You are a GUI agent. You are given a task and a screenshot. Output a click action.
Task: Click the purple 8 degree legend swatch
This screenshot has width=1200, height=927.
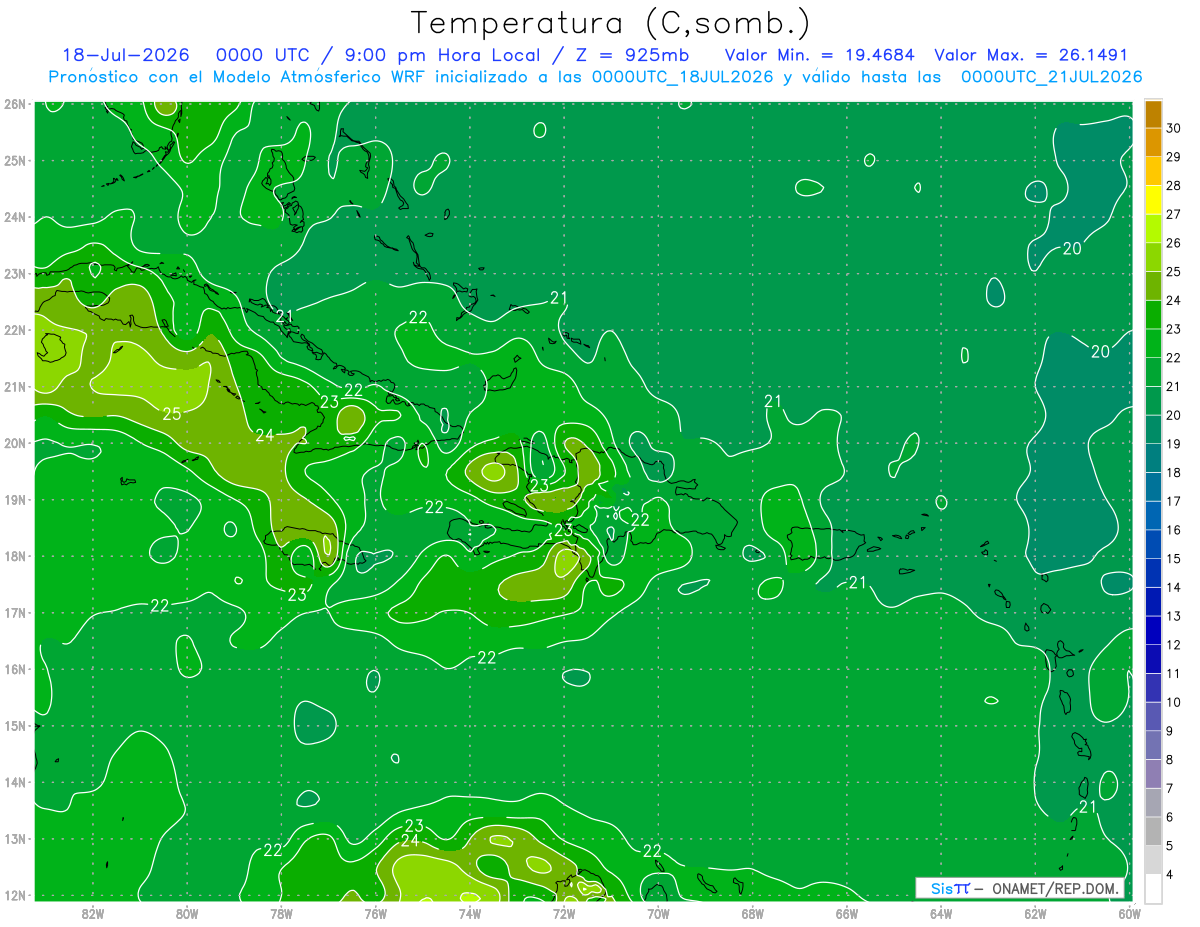click(1153, 746)
